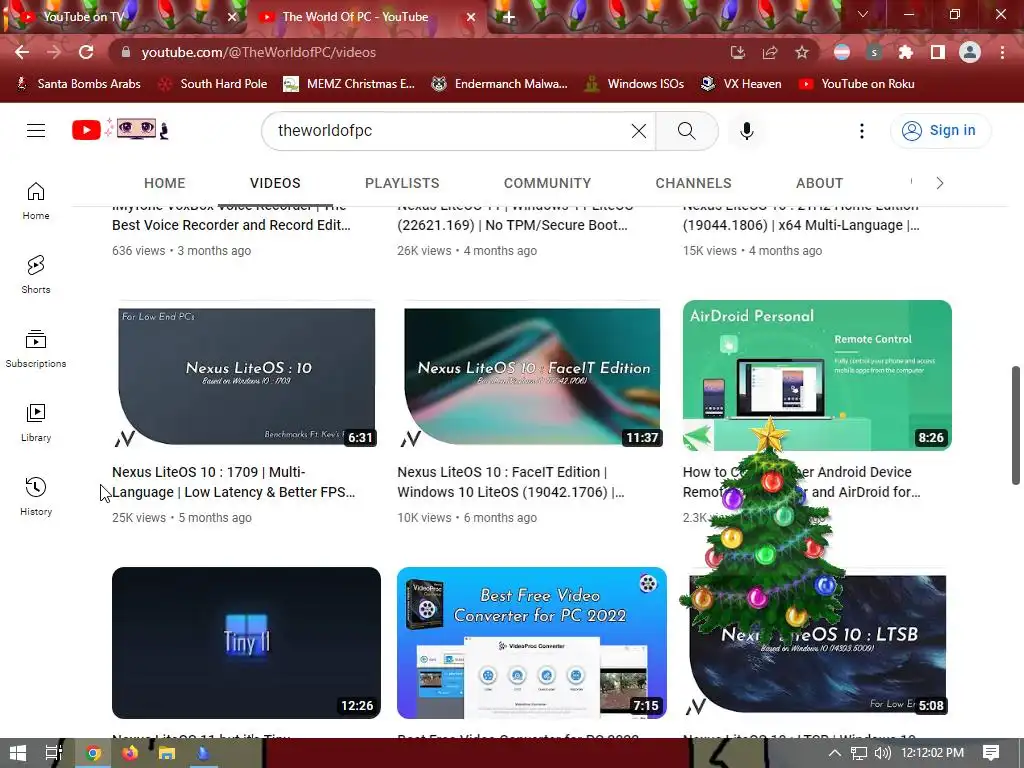
Task: Click the share page icon in address bar
Action: 770,52
